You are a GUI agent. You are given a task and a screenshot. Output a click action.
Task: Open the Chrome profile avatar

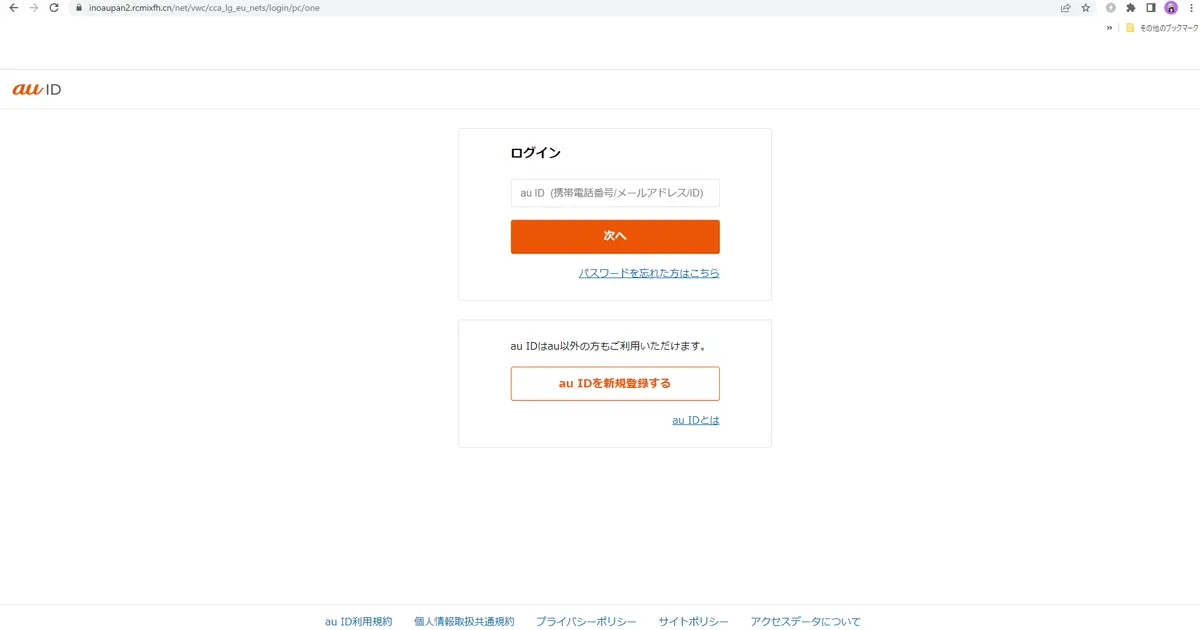[1171, 8]
